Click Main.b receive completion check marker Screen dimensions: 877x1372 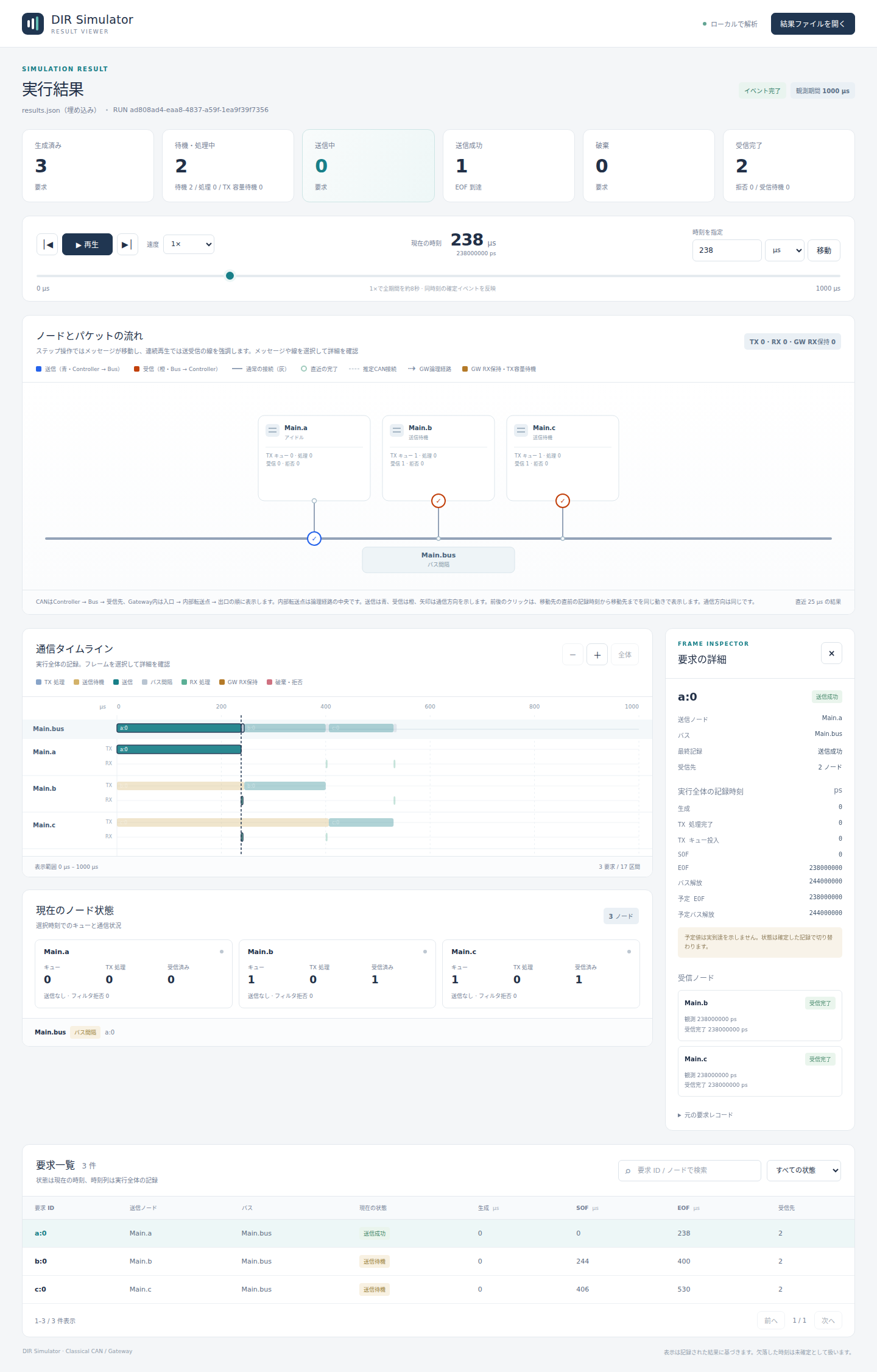coord(438,501)
